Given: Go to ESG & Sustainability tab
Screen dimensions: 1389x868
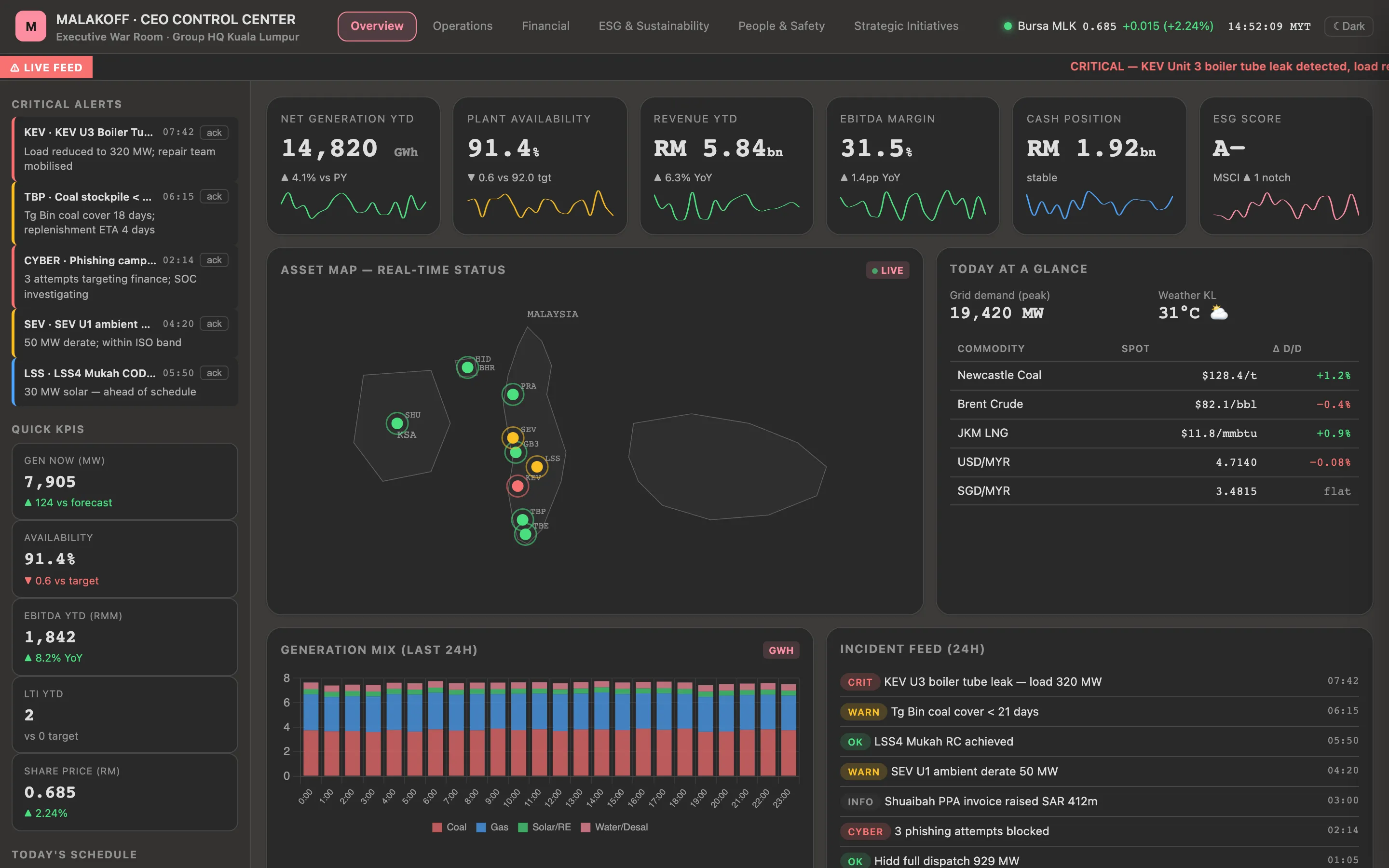Looking at the screenshot, I should tap(654, 26).
